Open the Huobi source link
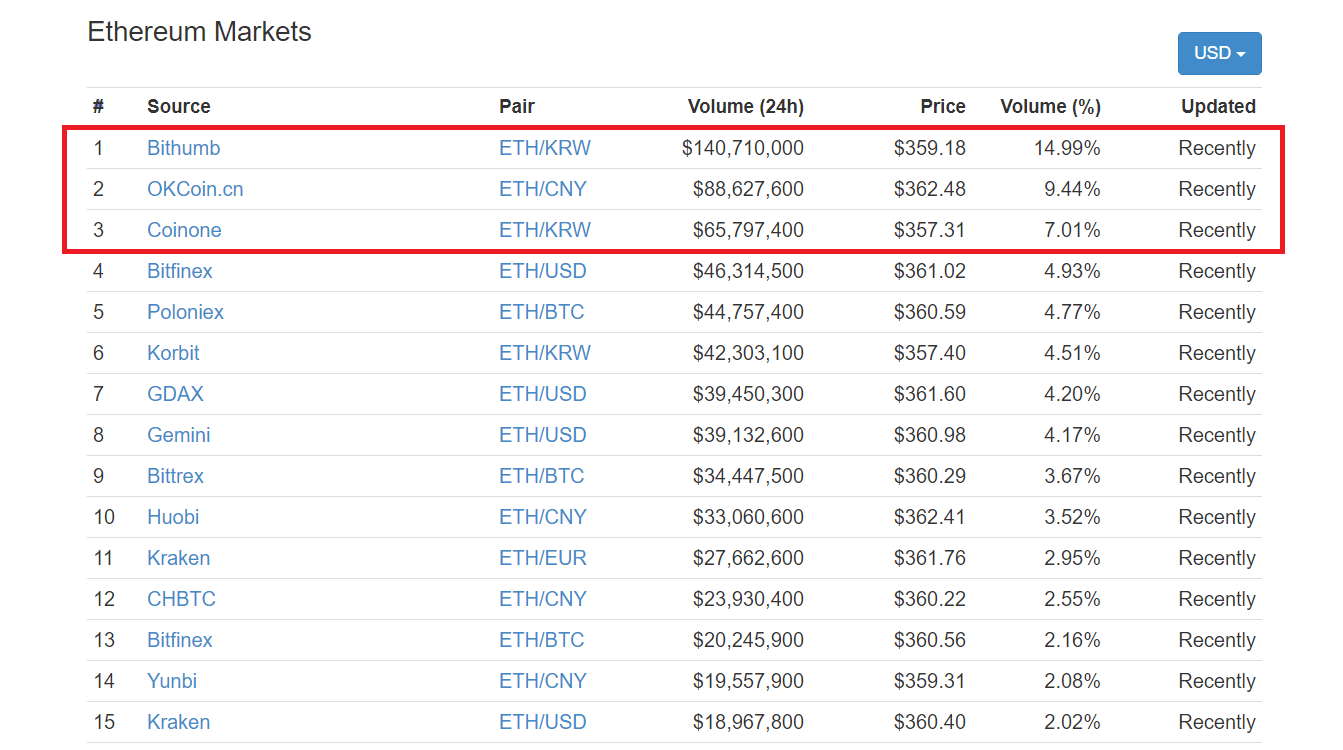1343x750 pixels. (x=173, y=517)
